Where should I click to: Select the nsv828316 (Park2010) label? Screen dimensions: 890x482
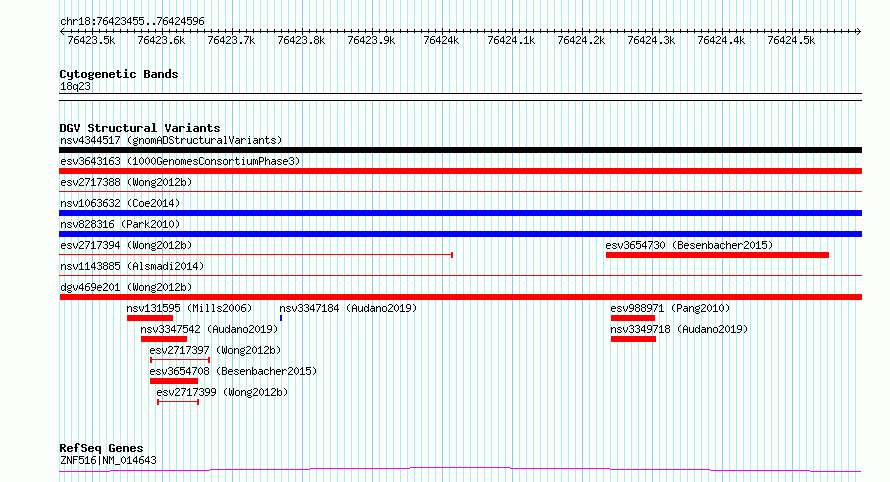pos(120,224)
